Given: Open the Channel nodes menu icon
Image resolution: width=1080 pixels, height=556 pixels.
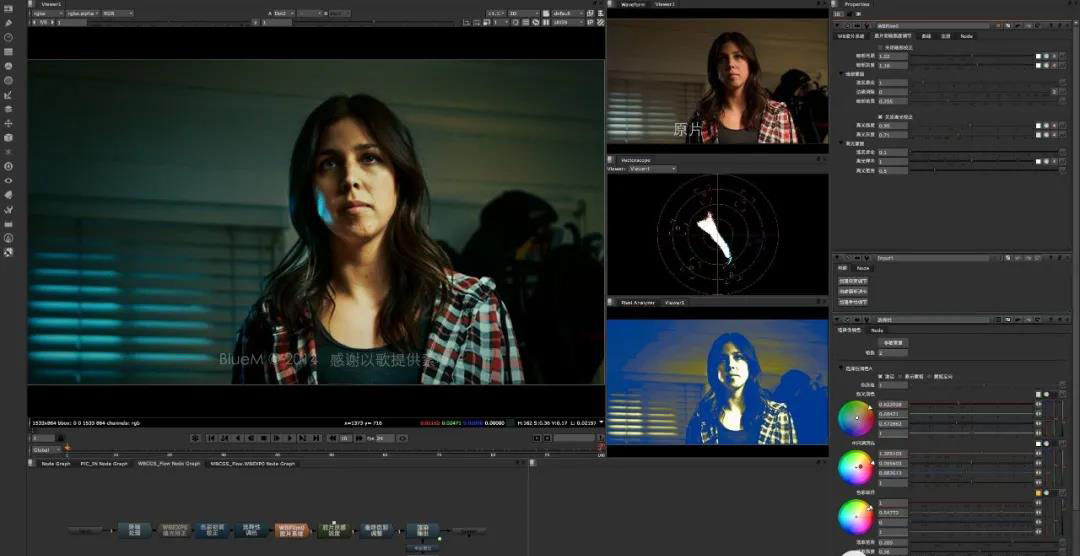Looking at the screenshot, I should coord(9,52).
